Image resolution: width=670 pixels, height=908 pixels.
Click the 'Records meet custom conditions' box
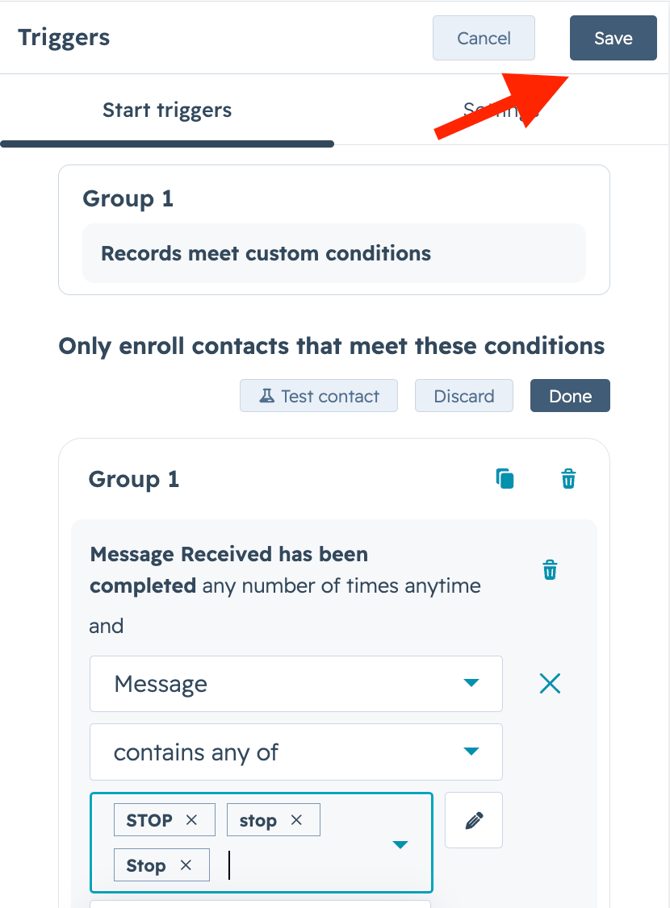point(334,253)
